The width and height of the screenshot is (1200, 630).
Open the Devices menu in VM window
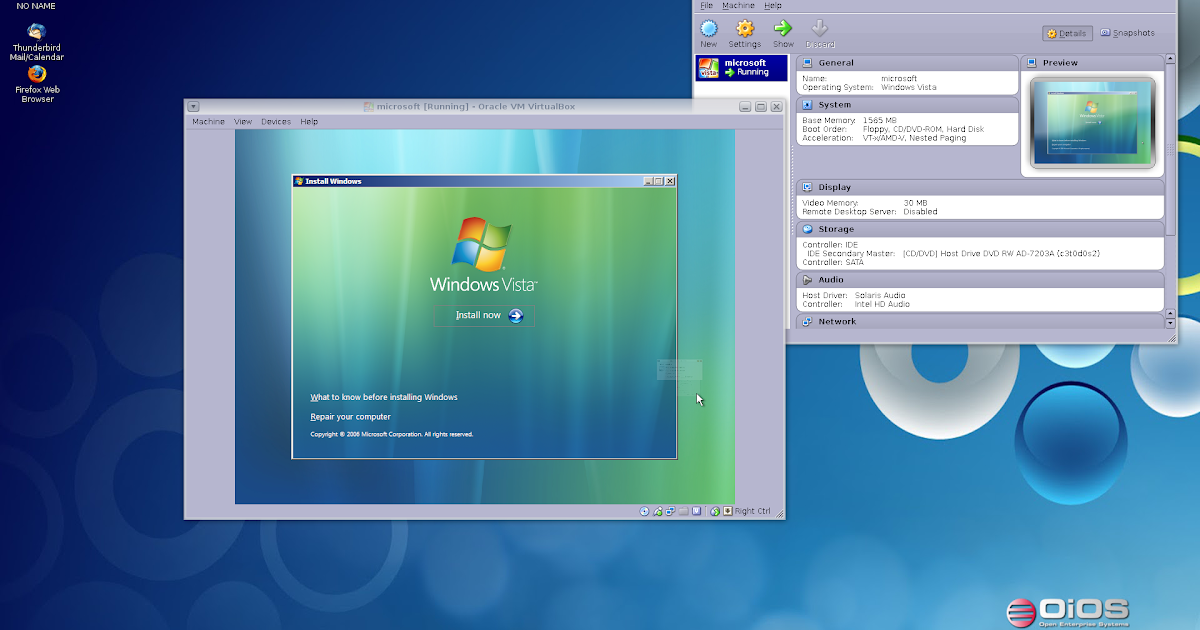click(x=276, y=122)
